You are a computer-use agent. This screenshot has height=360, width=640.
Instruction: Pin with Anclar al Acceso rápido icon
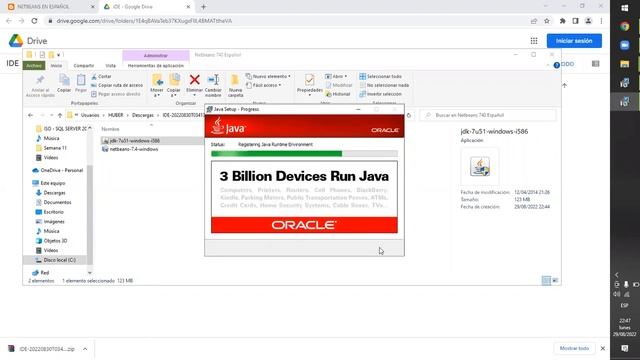point(40,80)
